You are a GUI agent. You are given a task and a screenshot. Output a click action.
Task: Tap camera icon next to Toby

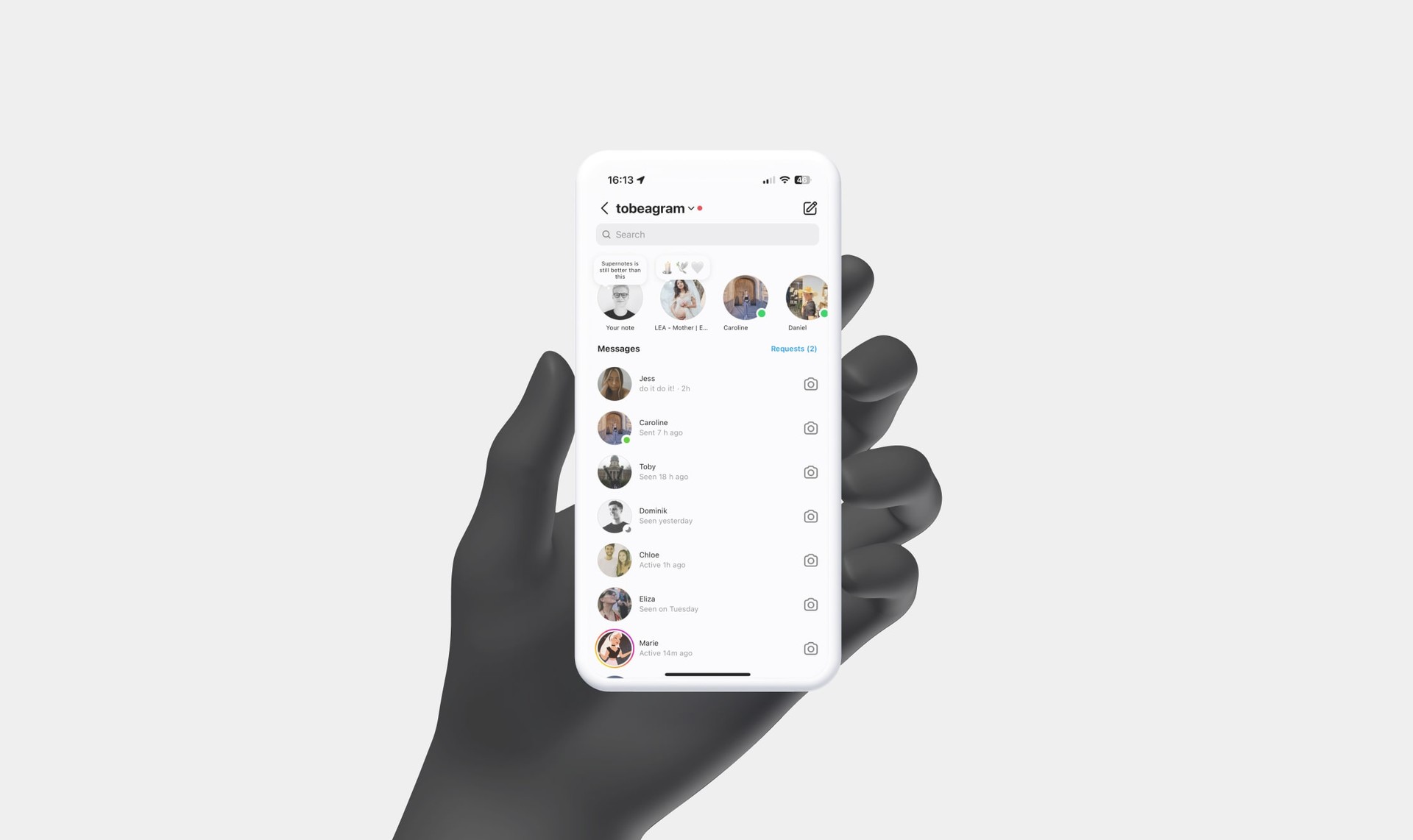tap(811, 472)
